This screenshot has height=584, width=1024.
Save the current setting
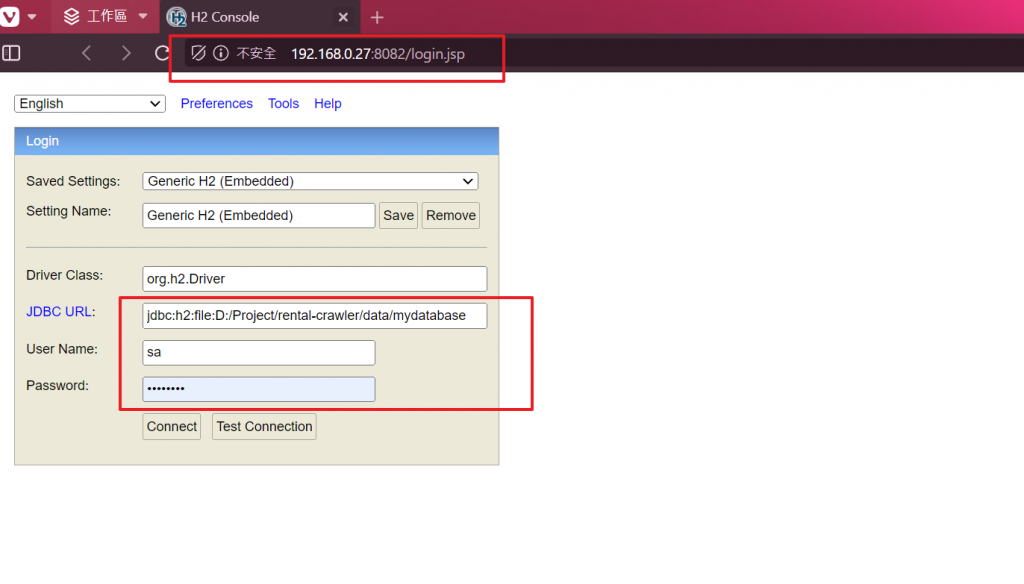click(x=398, y=216)
